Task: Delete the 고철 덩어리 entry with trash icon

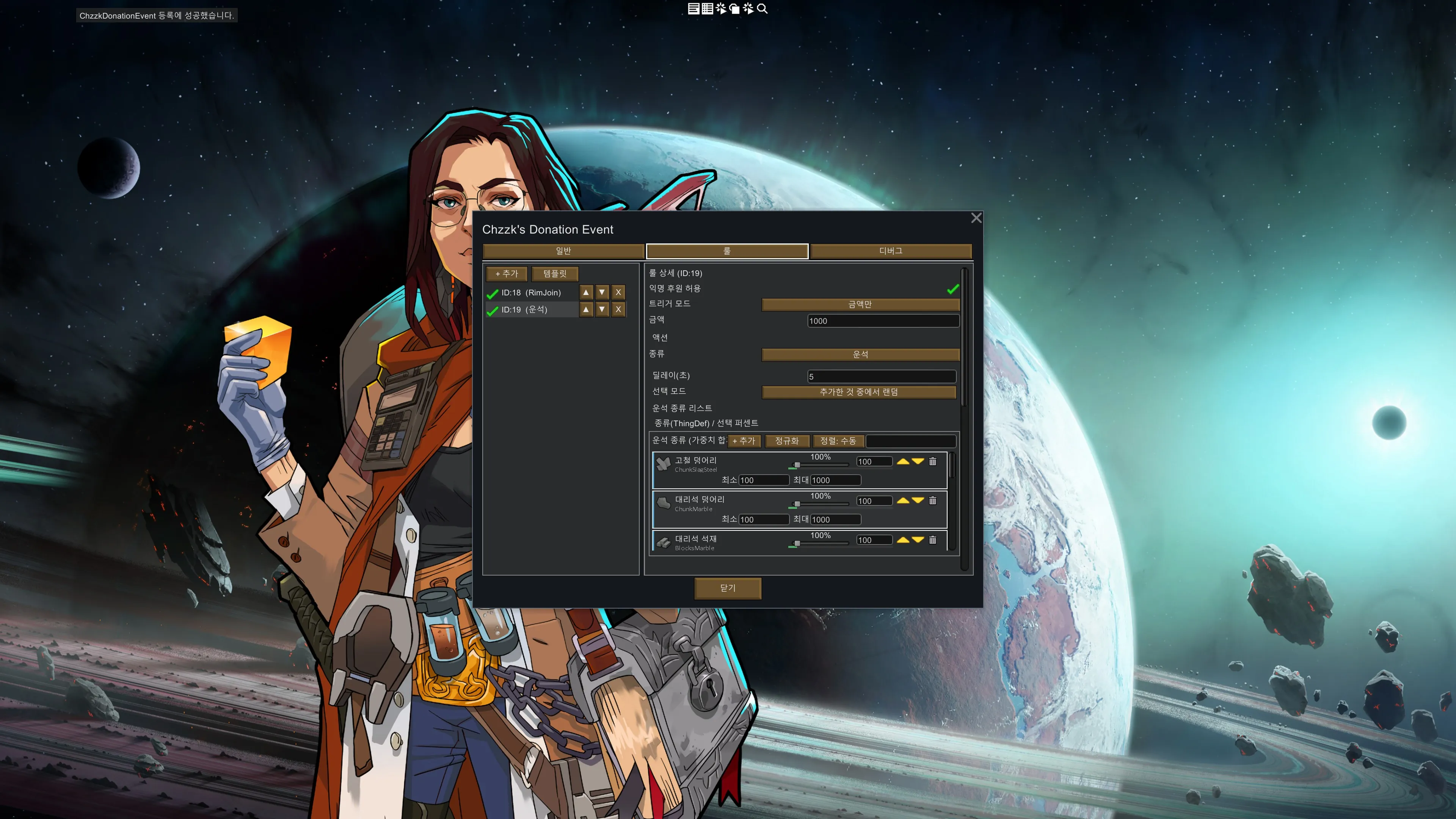Action: click(x=933, y=461)
